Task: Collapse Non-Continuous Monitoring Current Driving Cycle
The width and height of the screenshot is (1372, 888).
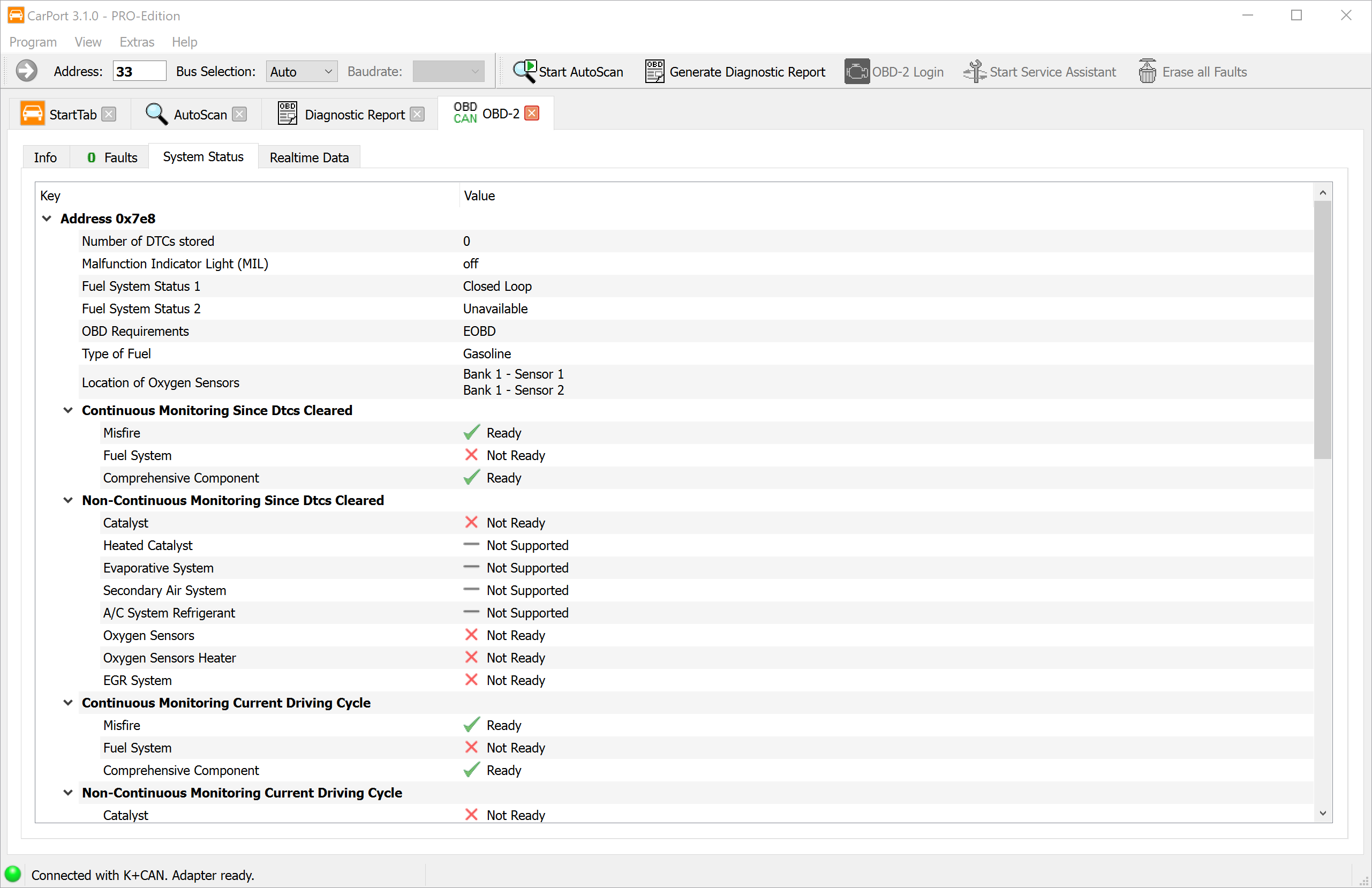Action: point(68,792)
